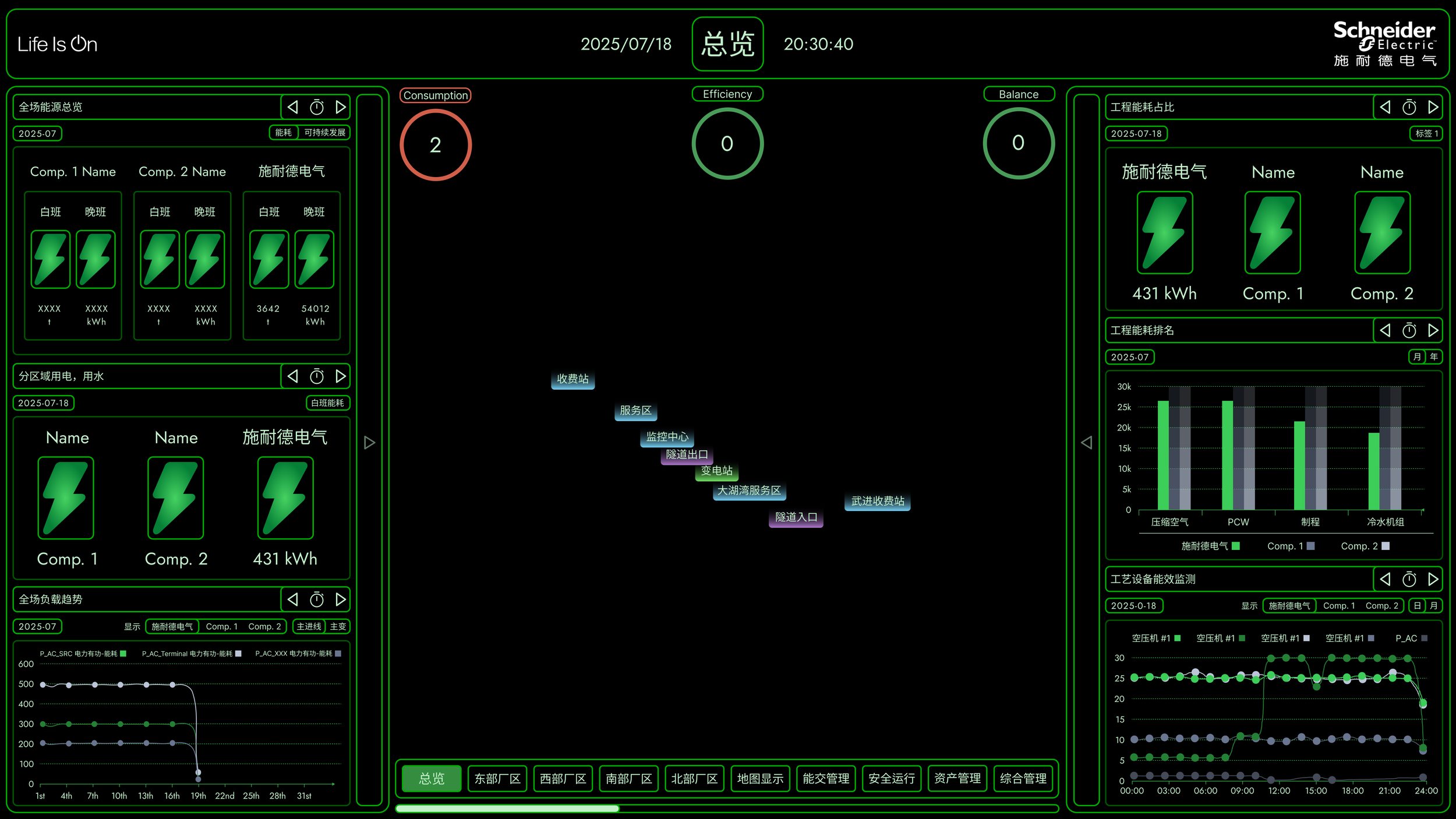Click the timer icon in 全场能源总览 header

click(x=317, y=107)
